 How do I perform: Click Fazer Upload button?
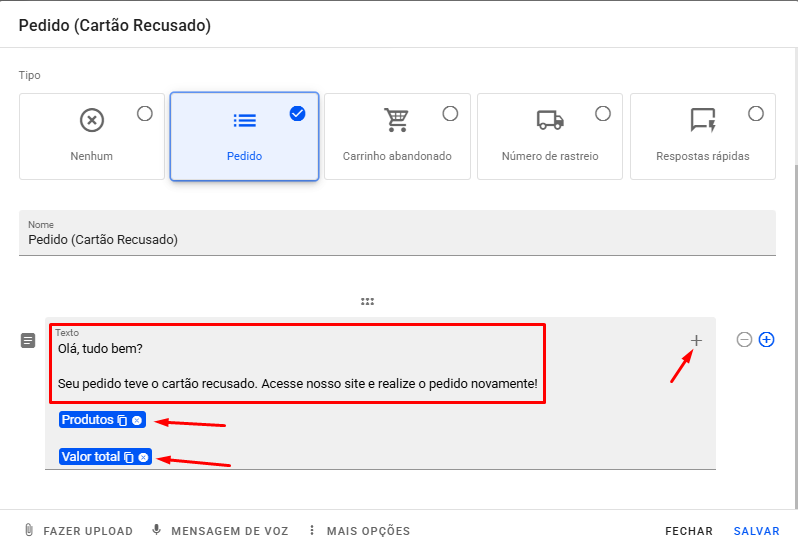(x=80, y=531)
